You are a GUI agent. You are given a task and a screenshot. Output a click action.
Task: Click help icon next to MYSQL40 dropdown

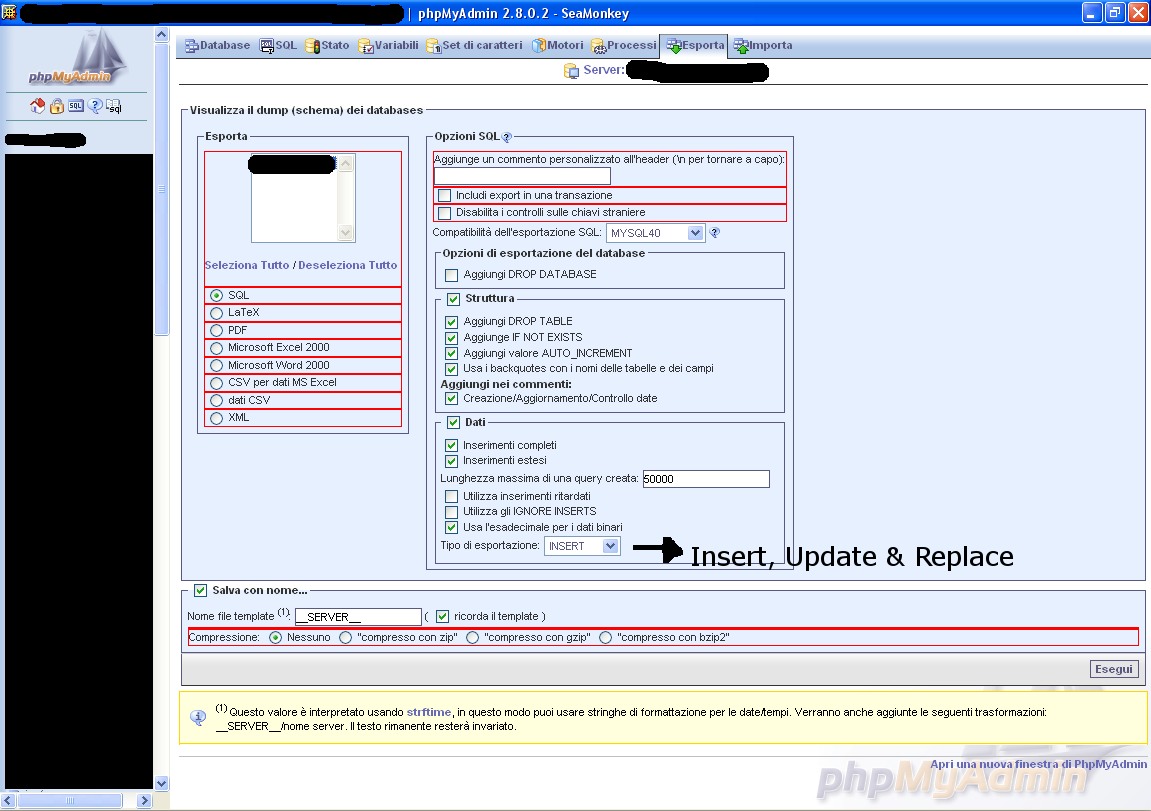715,233
